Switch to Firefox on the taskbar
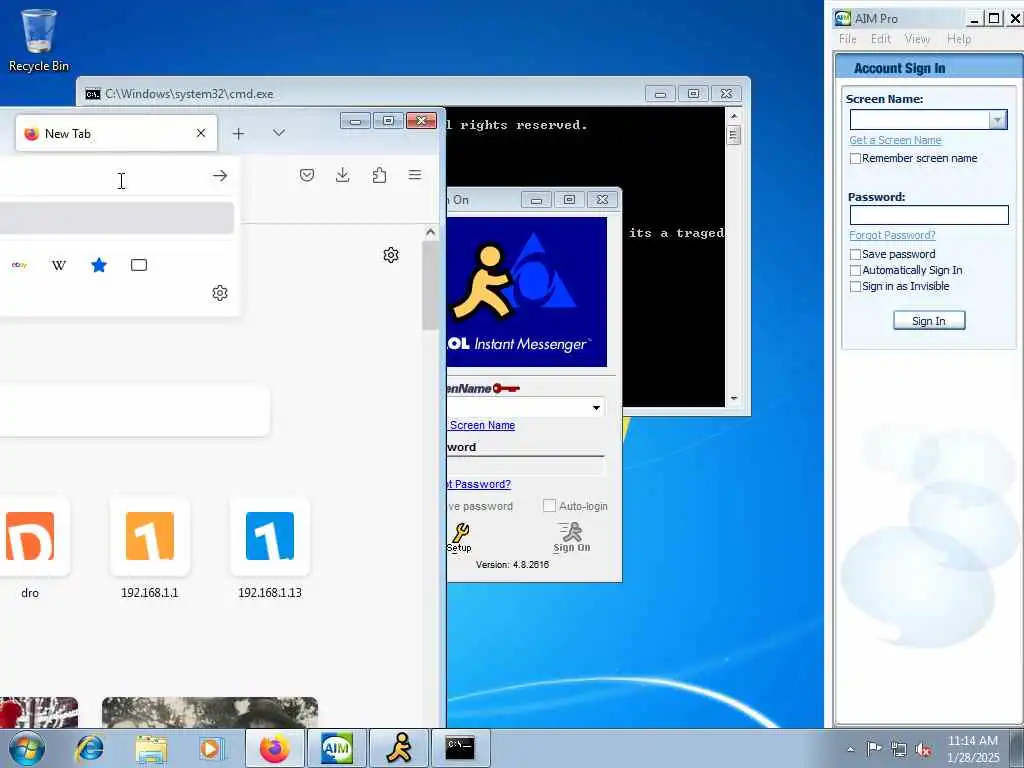Viewport: 1024px width, 768px height. pos(275,748)
